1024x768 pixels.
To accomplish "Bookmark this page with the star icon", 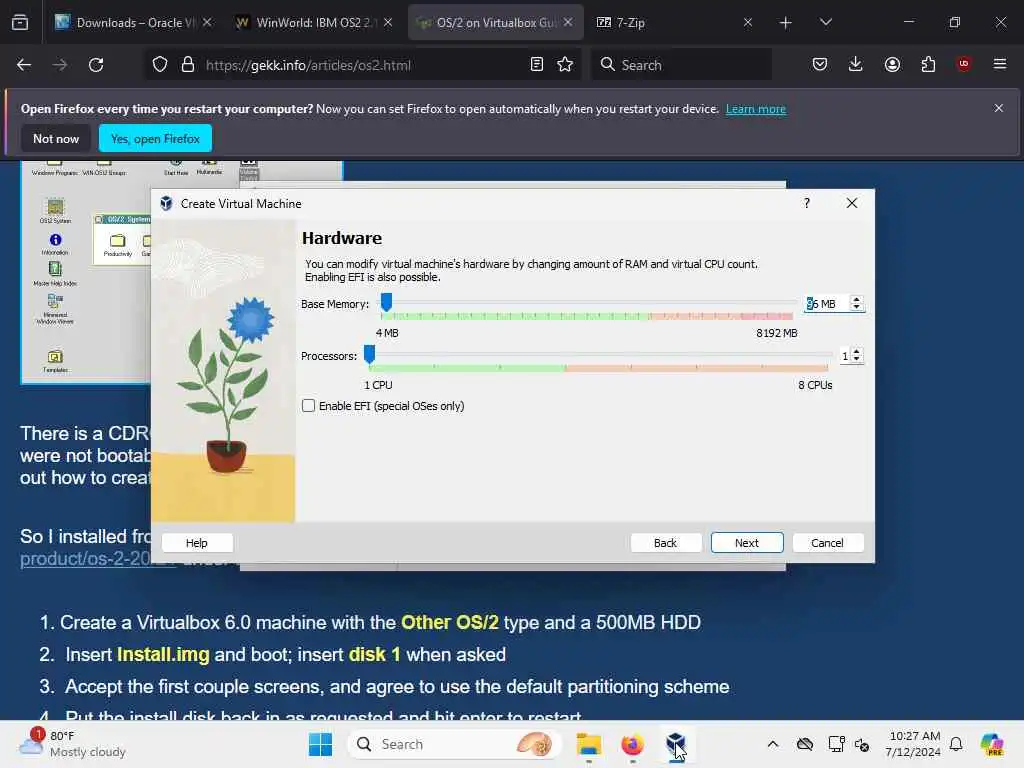I will 566,65.
